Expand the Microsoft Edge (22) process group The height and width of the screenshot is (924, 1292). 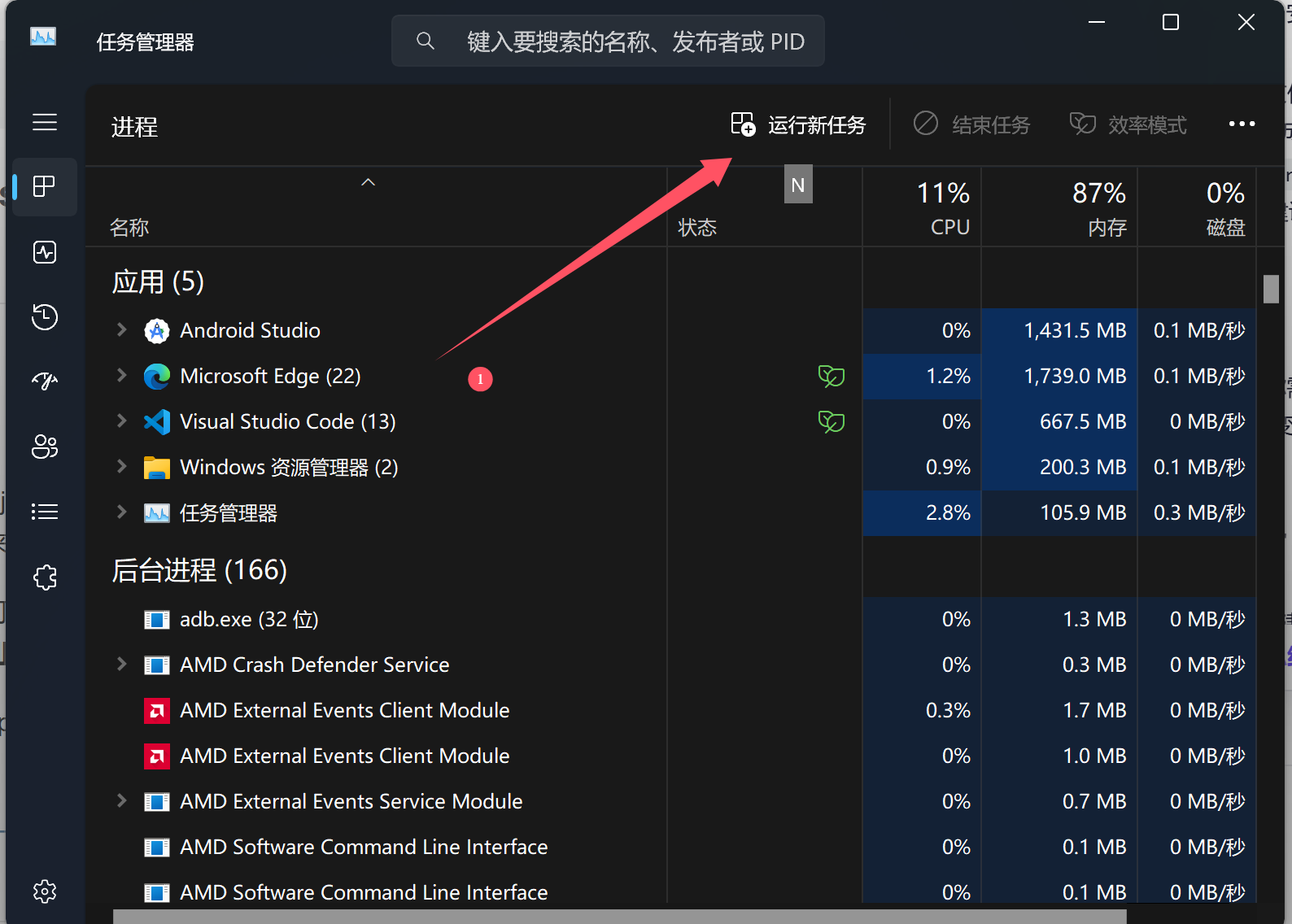pos(121,375)
